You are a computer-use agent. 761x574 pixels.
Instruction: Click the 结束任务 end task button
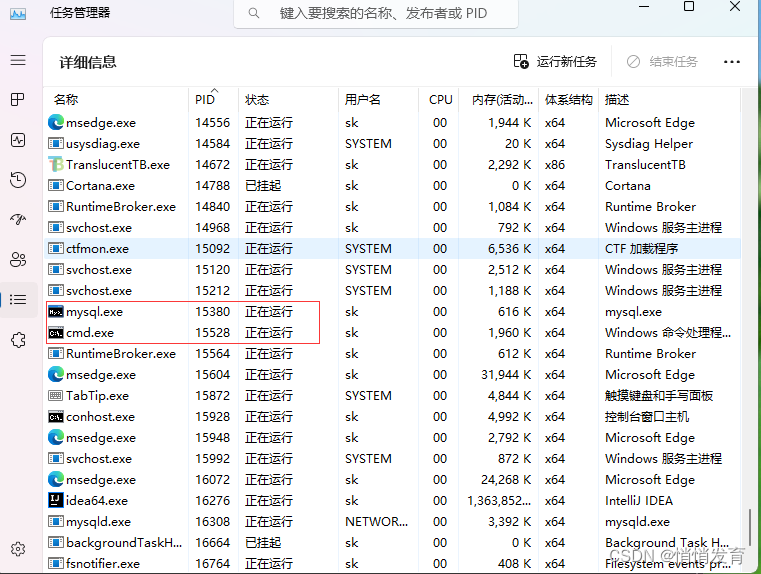tap(662, 62)
